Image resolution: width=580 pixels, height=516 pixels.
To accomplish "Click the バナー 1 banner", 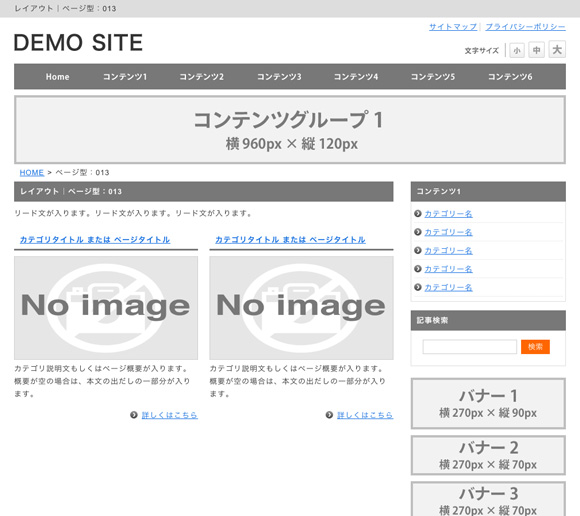I will tap(488, 404).
